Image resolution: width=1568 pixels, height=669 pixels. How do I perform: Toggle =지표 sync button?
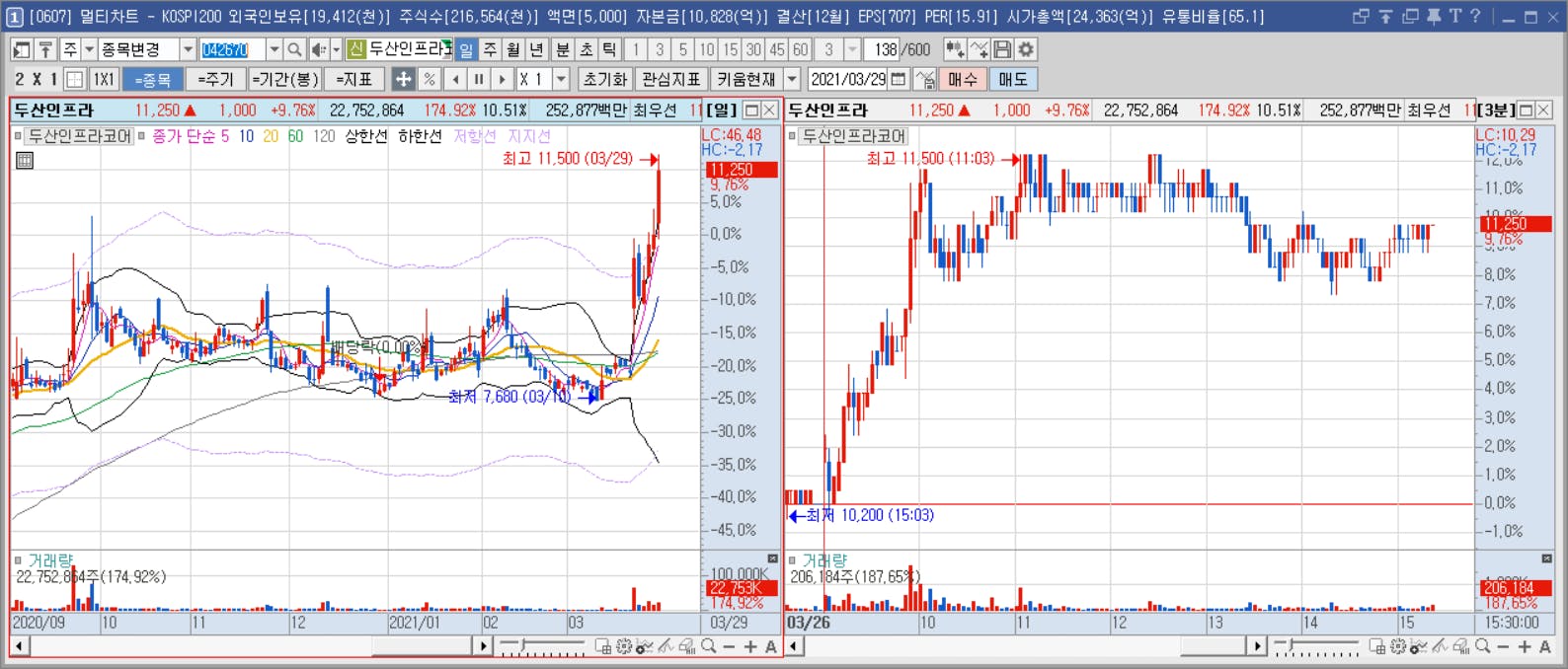pyautogui.click(x=354, y=79)
